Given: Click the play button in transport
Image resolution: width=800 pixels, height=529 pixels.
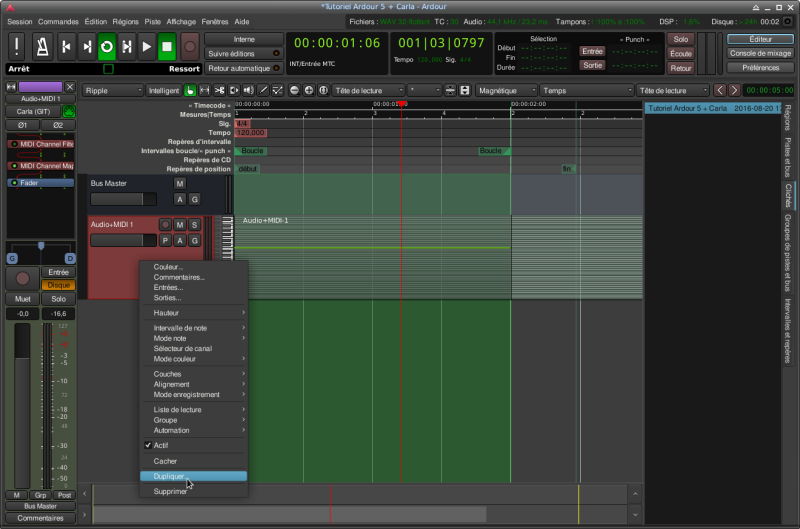Looking at the screenshot, I should [x=146, y=46].
